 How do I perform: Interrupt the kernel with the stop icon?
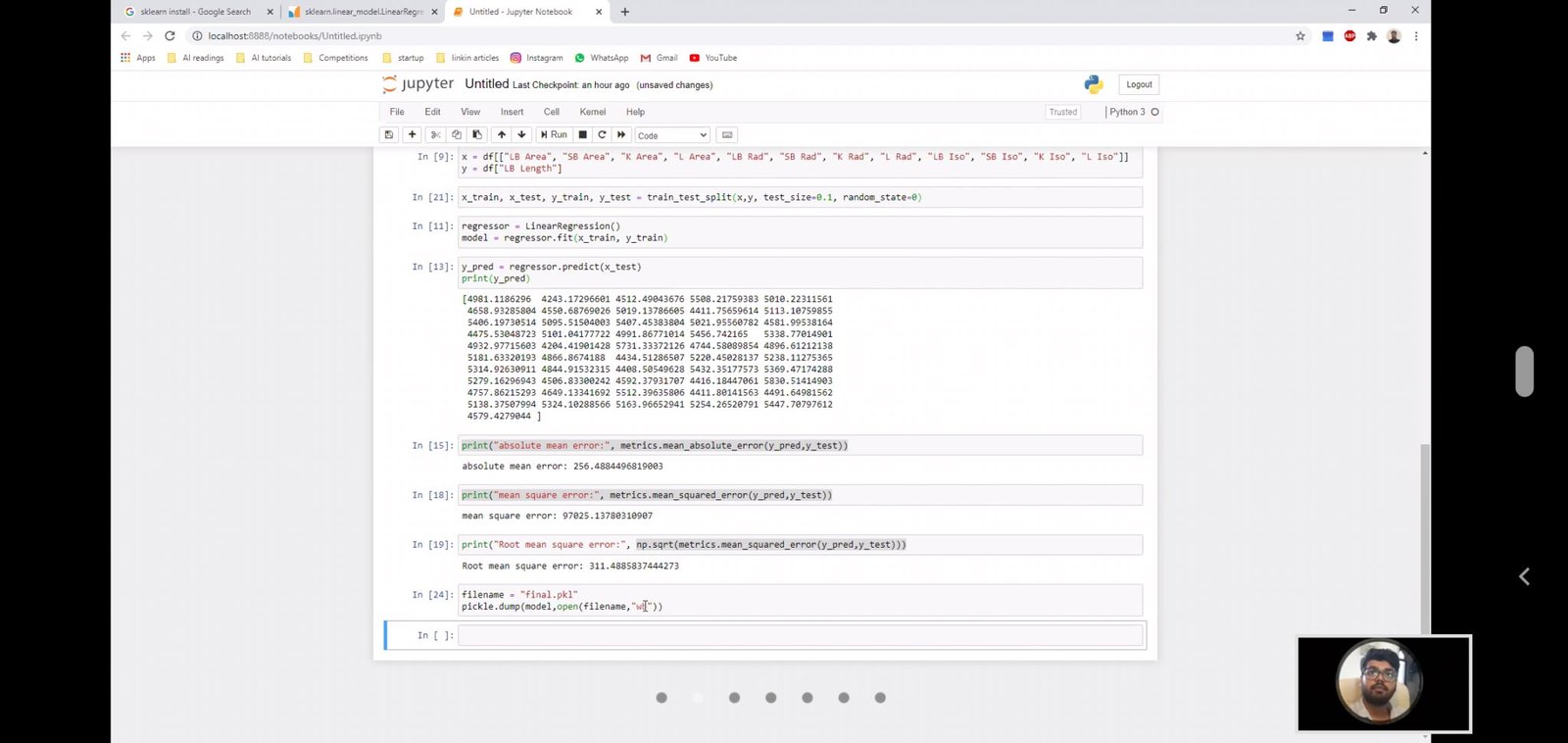pos(583,135)
